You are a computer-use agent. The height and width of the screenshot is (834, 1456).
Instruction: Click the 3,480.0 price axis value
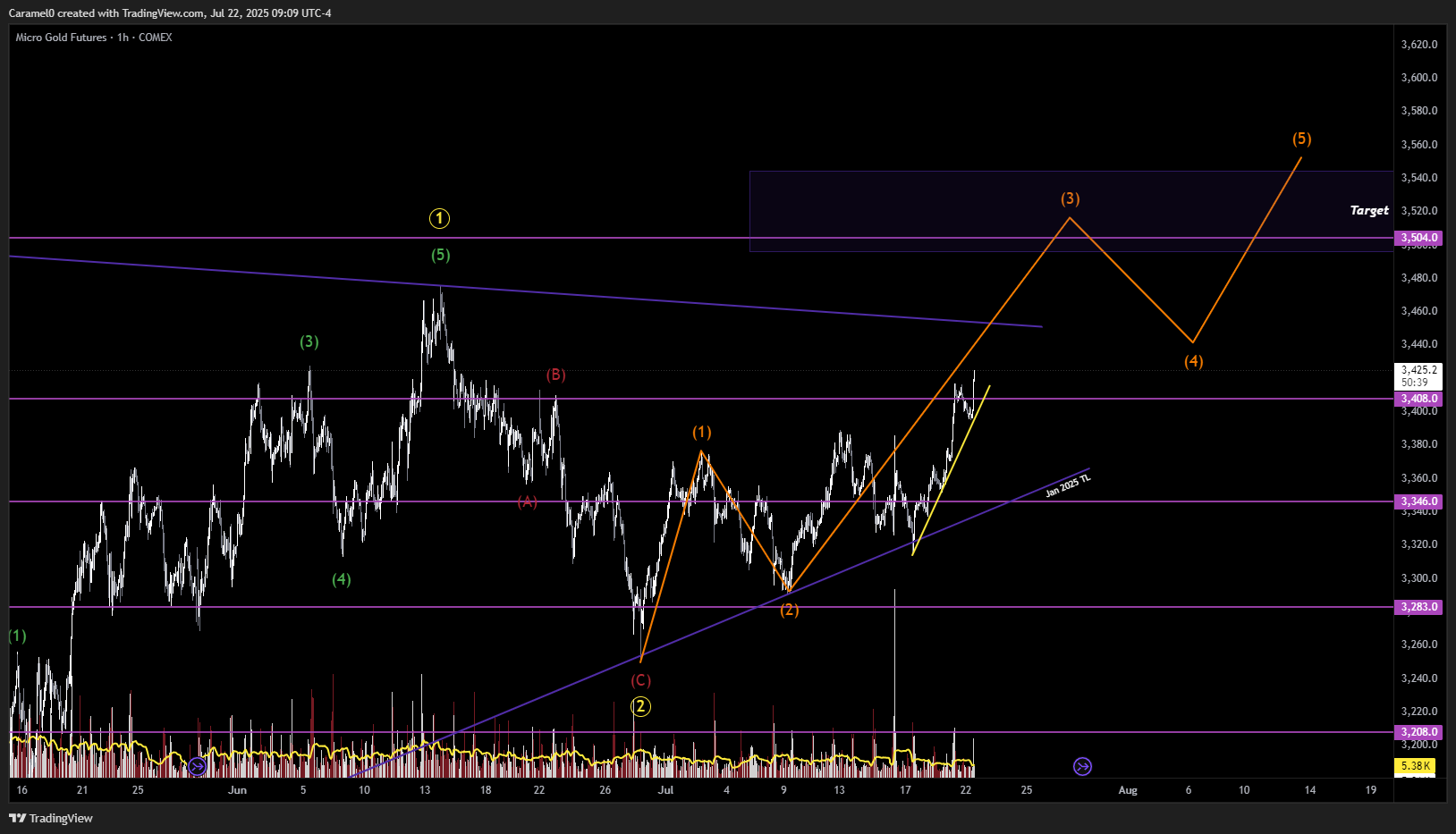pyautogui.click(x=1419, y=278)
